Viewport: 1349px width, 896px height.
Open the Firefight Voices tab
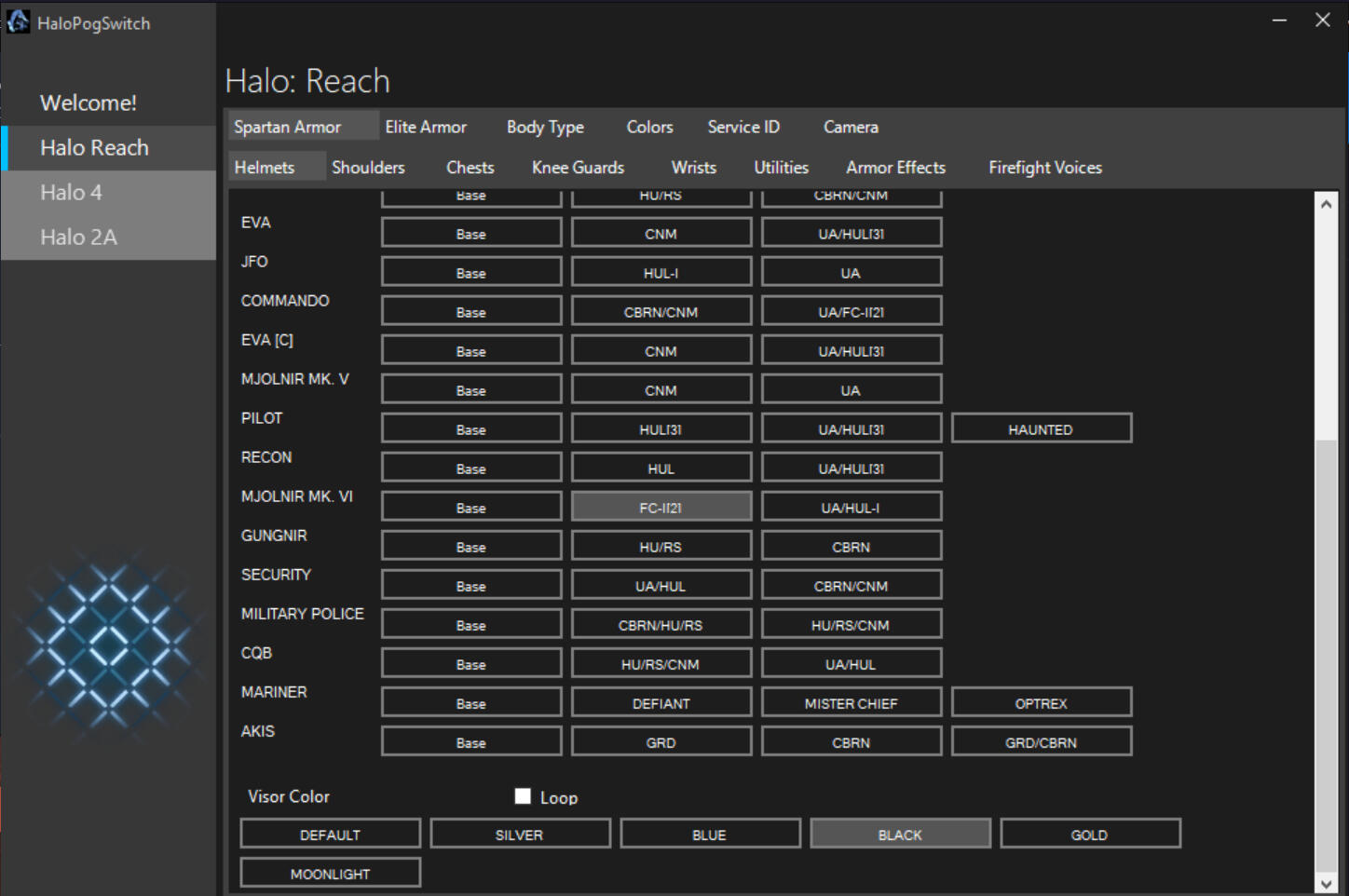[1044, 168]
